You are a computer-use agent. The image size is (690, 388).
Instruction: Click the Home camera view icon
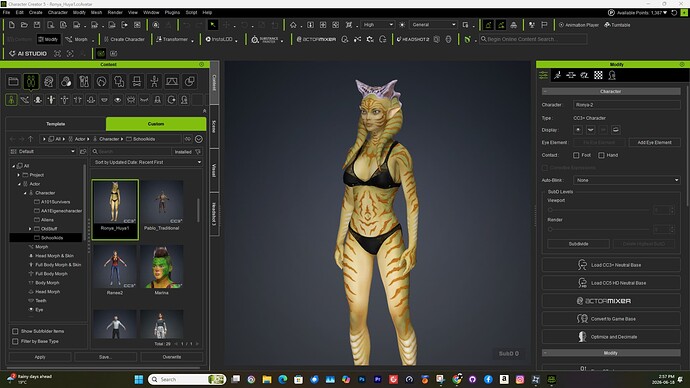coord(293,25)
